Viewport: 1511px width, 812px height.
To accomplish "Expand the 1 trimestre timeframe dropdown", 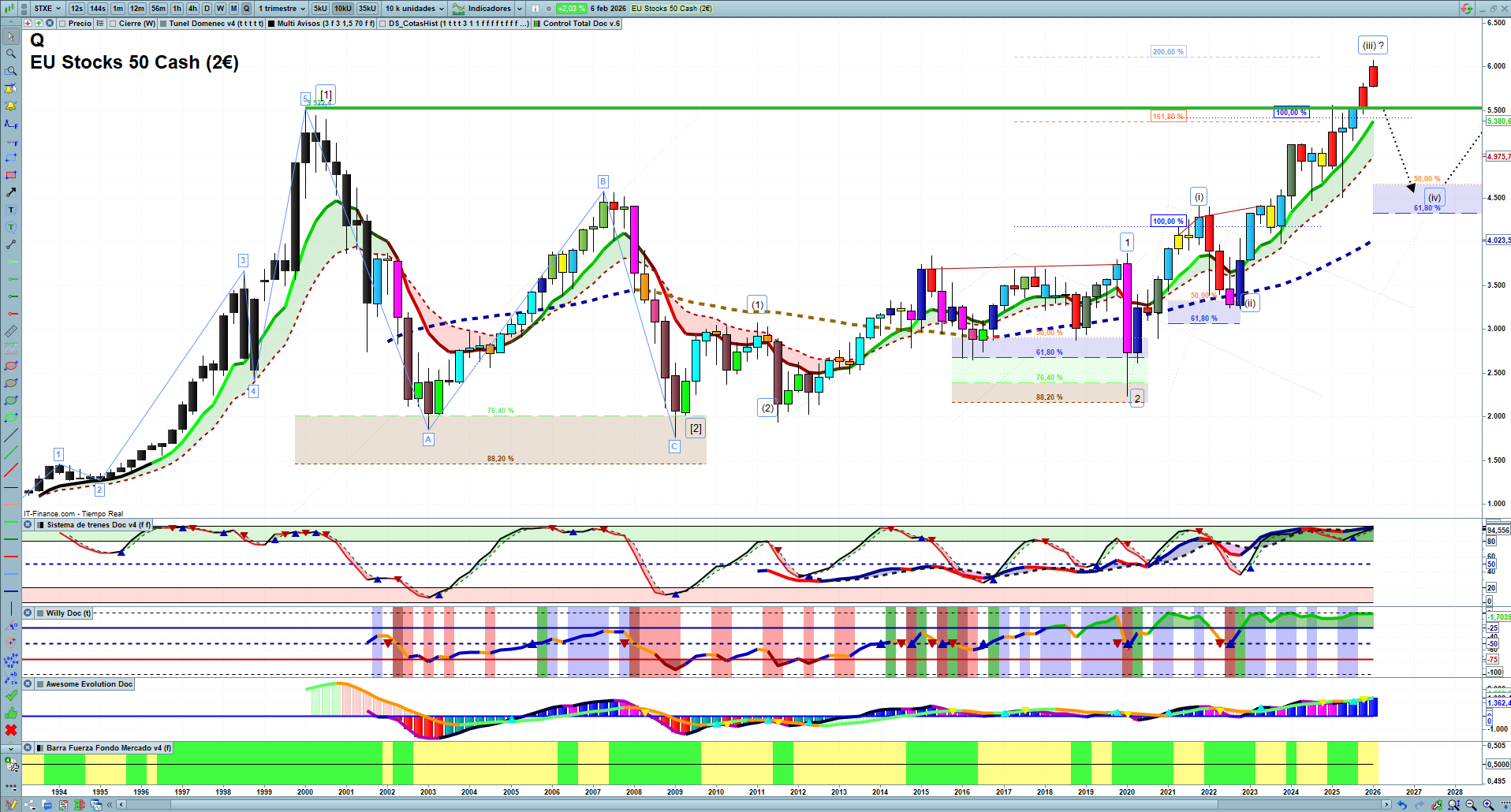I will pyautogui.click(x=282, y=9).
